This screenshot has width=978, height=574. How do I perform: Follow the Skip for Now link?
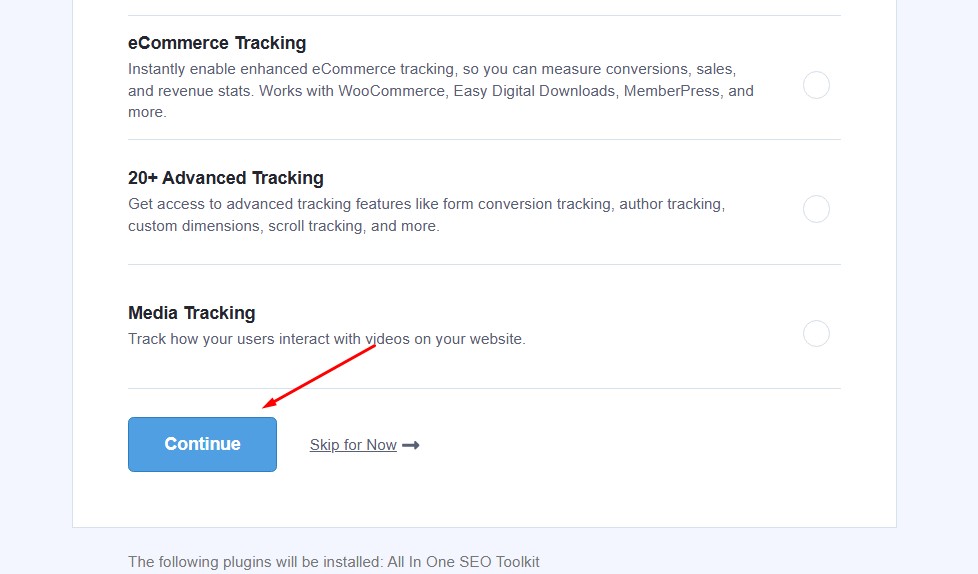[x=353, y=445]
